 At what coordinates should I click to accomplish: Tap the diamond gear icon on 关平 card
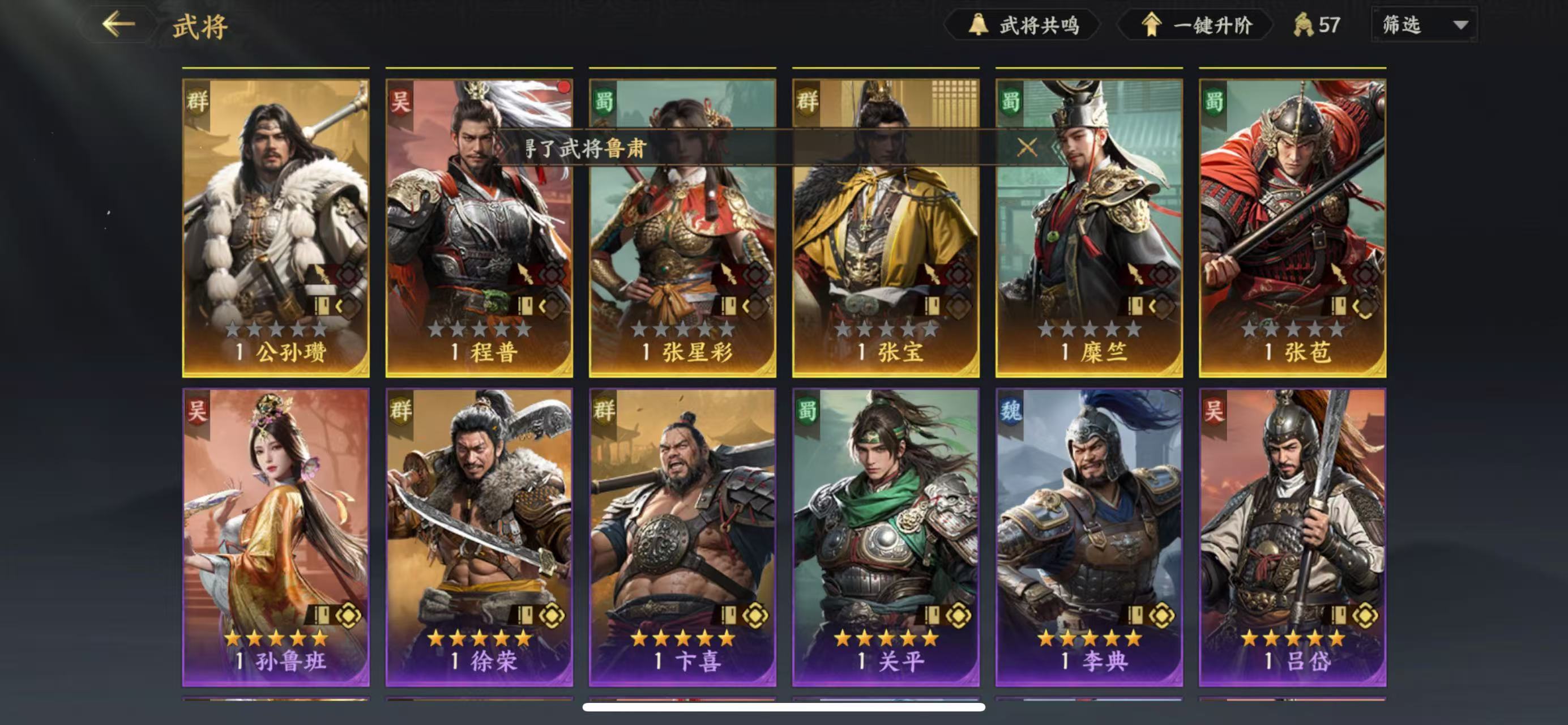pos(959,616)
